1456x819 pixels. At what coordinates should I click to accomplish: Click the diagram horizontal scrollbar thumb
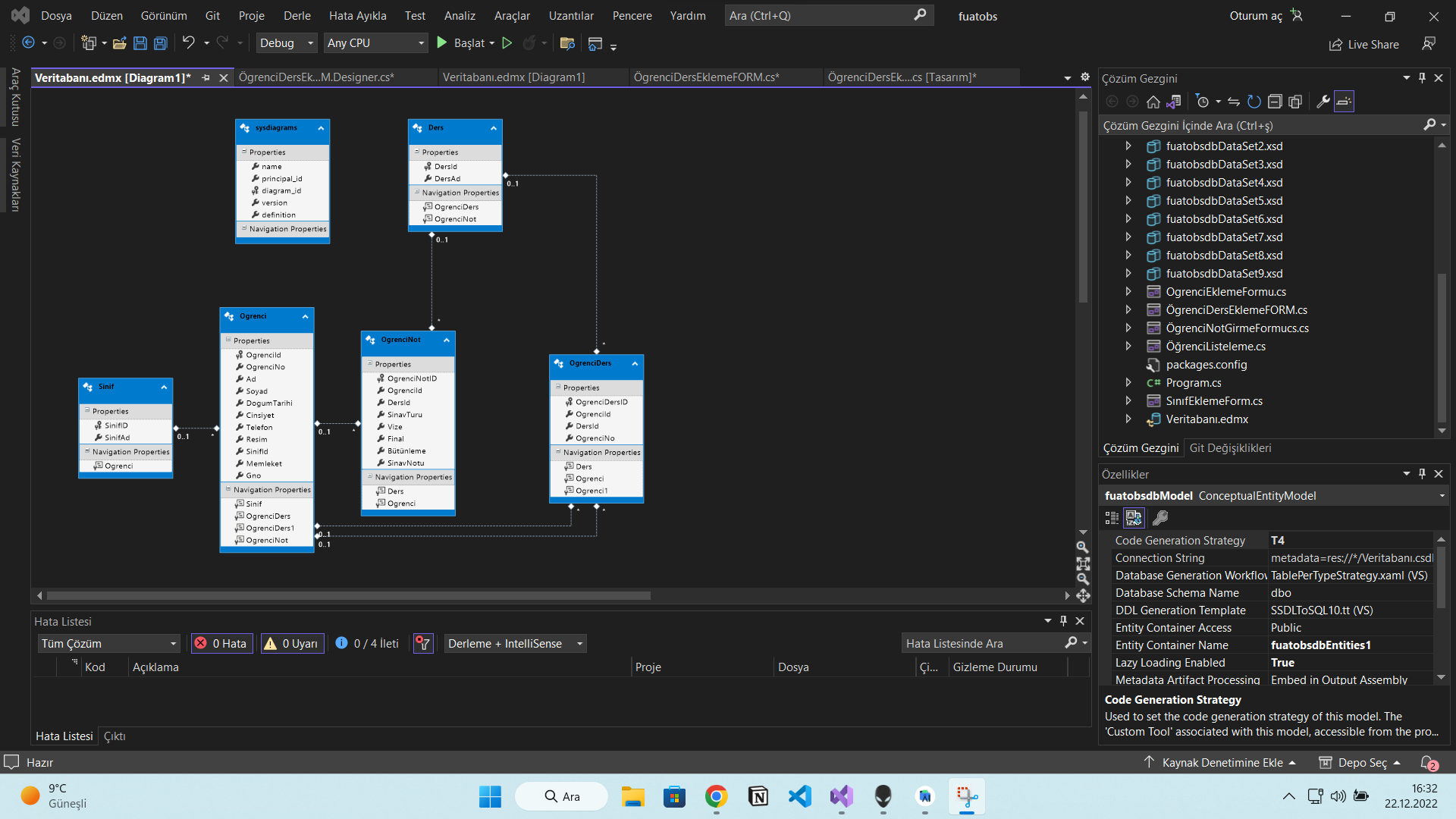349,596
